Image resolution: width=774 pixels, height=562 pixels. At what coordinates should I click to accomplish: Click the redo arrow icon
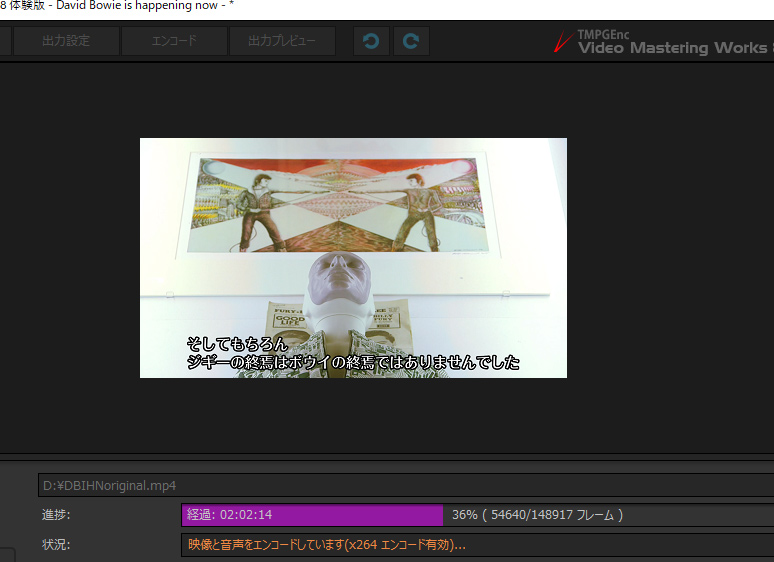tap(411, 41)
